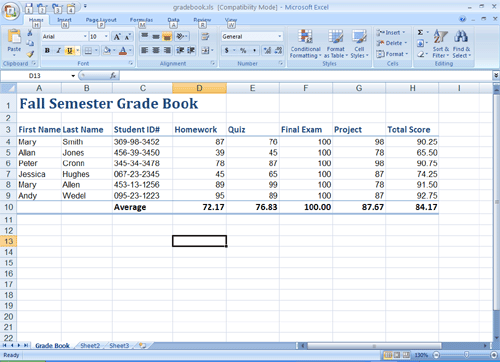
Task: Open the font size dropdown
Action: (106, 36)
